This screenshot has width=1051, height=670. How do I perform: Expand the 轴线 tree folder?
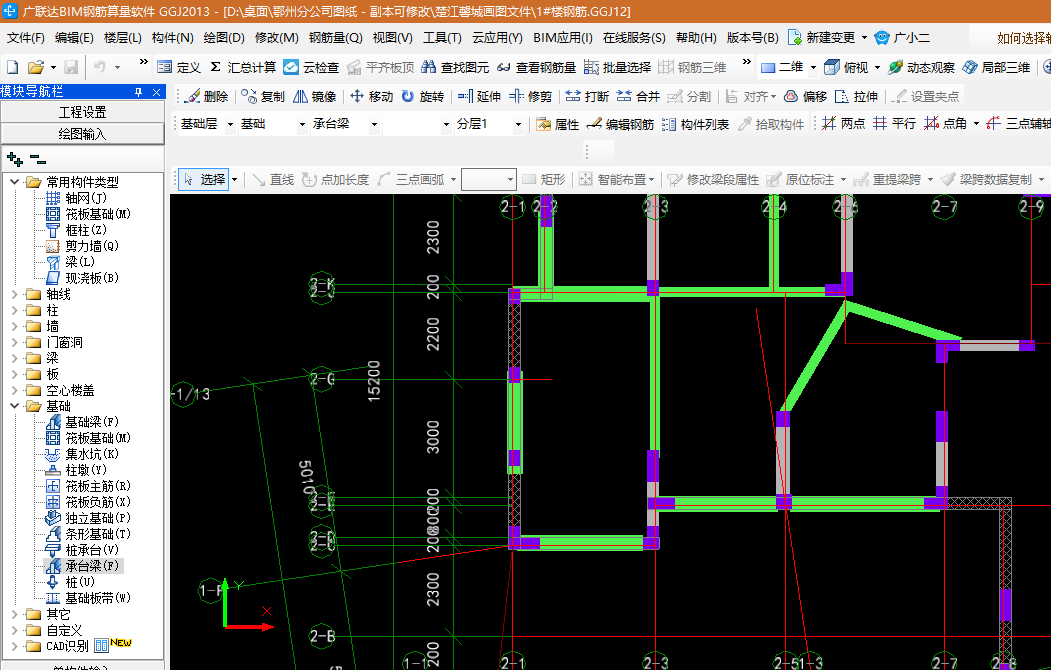pyautogui.click(x=15, y=293)
